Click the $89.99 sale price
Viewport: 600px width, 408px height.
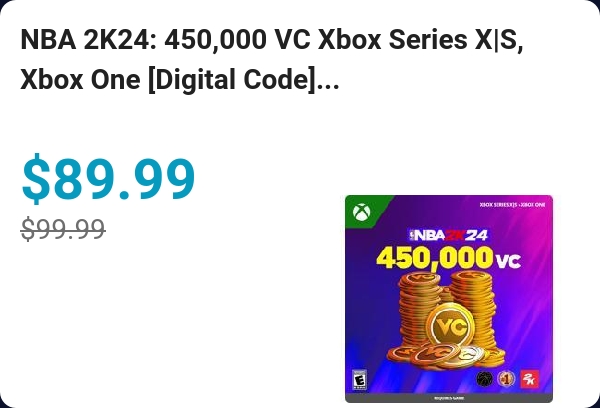point(108,180)
